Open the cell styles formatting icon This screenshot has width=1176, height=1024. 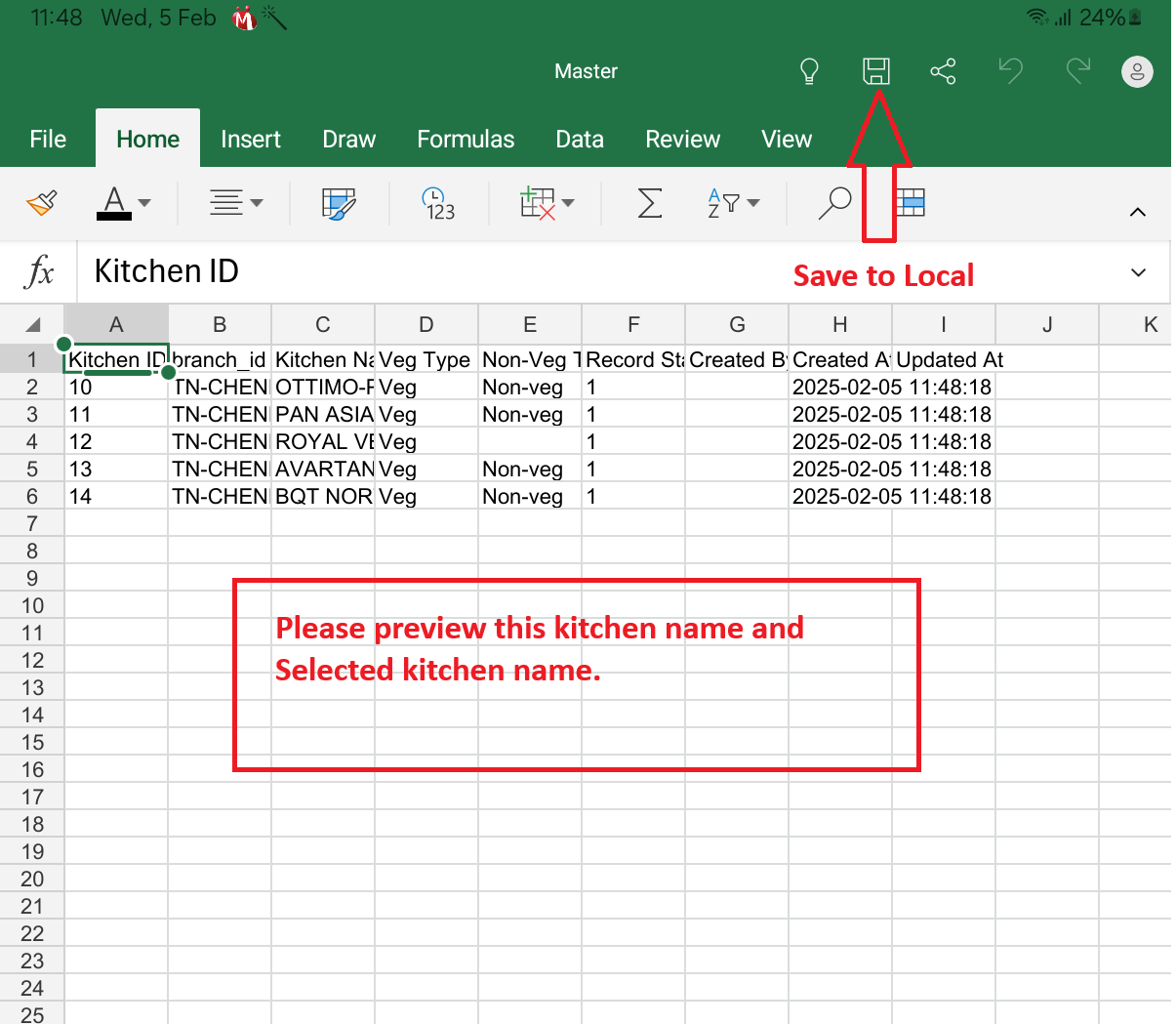point(339,203)
